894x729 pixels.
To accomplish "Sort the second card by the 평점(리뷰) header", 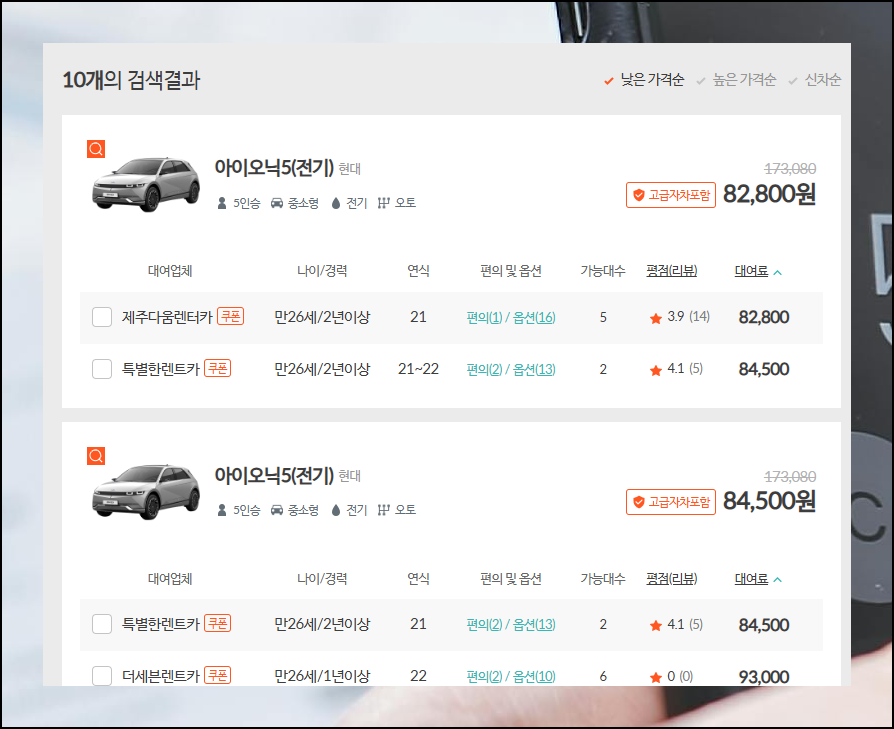I will pyautogui.click(x=672, y=579).
